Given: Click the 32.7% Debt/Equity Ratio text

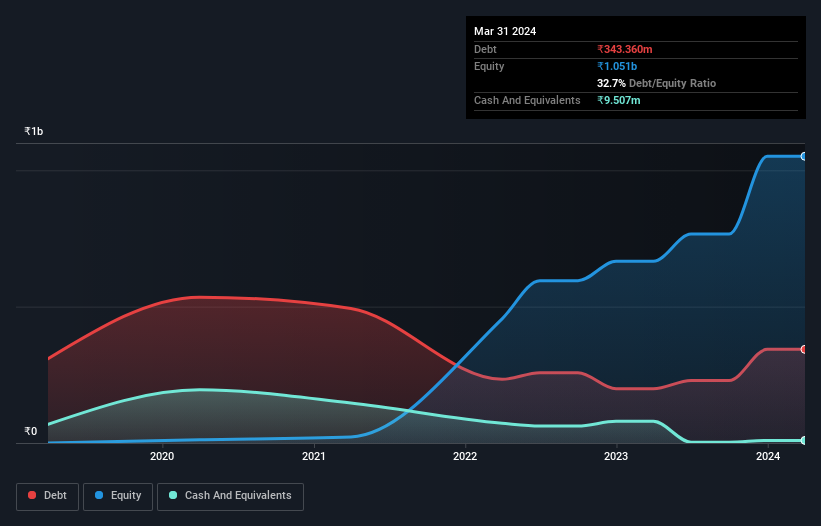Looking at the screenshot, I should click(x=656, y=83).
